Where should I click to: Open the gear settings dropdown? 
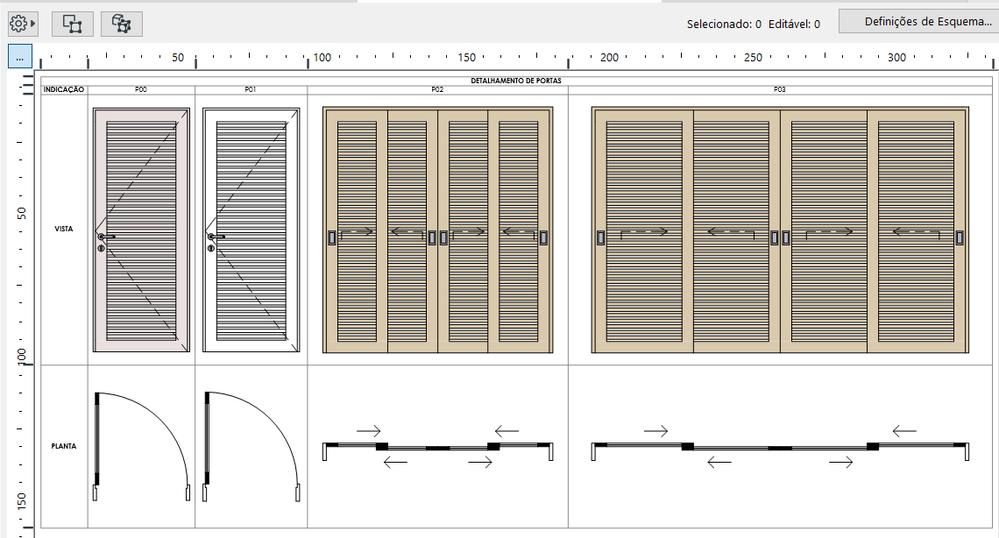tap(22, 24)
